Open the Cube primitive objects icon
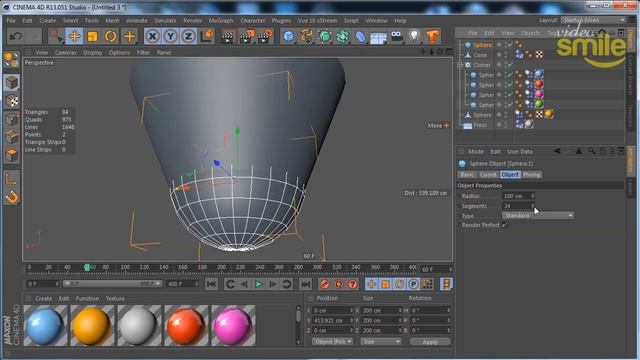The width and height of the screenshot is (640, 360). [x=288, y=36]
